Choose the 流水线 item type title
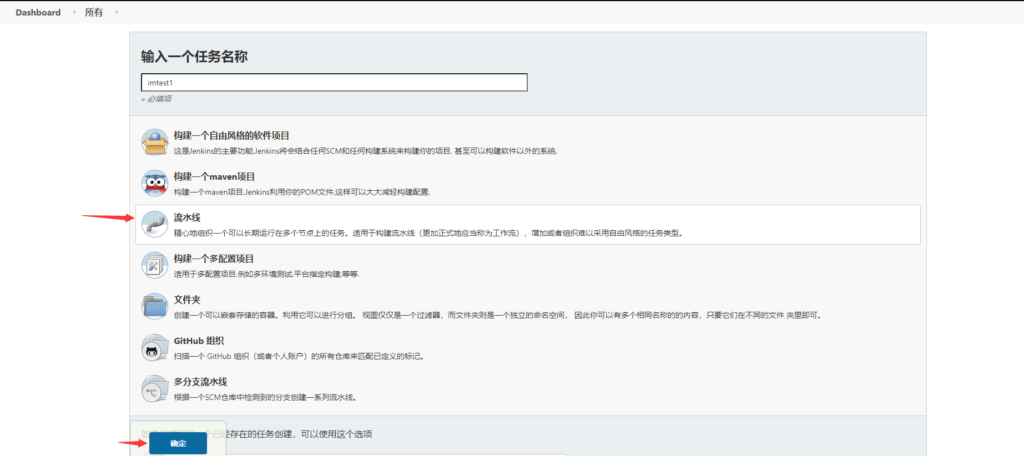This screenshot has height=456, width=1024. click(x=187, y=217)
